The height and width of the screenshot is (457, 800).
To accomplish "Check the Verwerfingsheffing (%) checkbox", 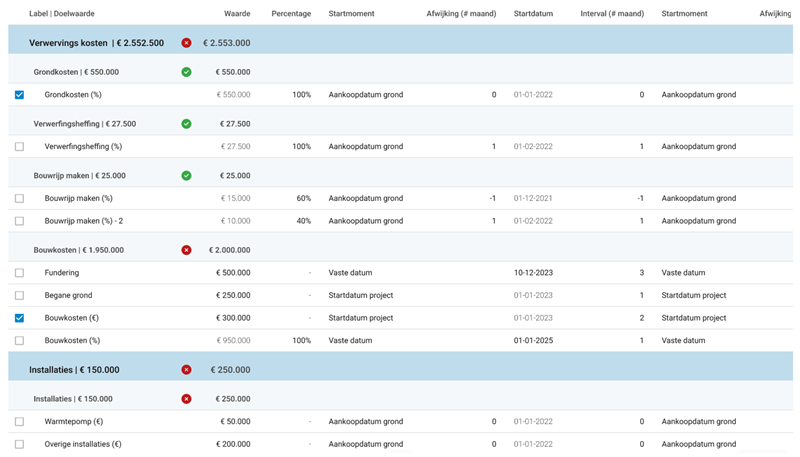I will pos(20,147).
